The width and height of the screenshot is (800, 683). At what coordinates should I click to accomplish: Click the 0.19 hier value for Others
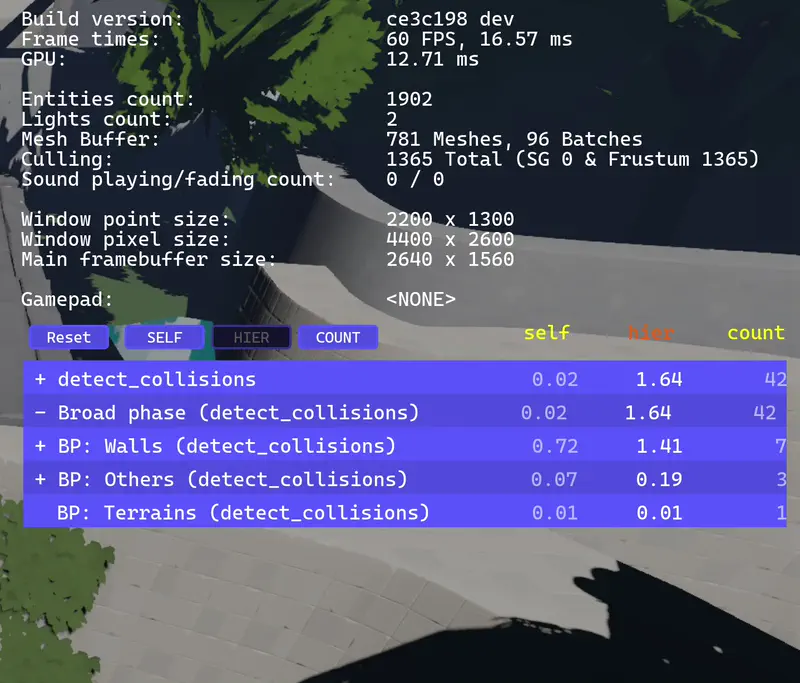coord(659,480)
